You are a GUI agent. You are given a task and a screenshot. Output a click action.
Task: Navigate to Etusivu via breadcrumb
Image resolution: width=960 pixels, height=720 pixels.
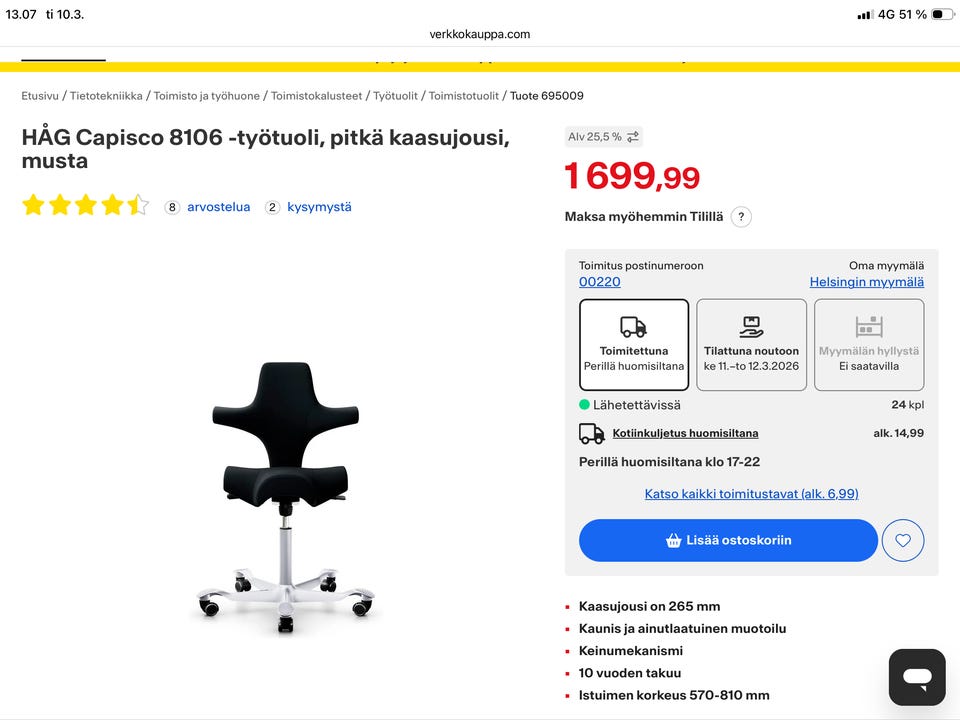click(x=38, y=95)
